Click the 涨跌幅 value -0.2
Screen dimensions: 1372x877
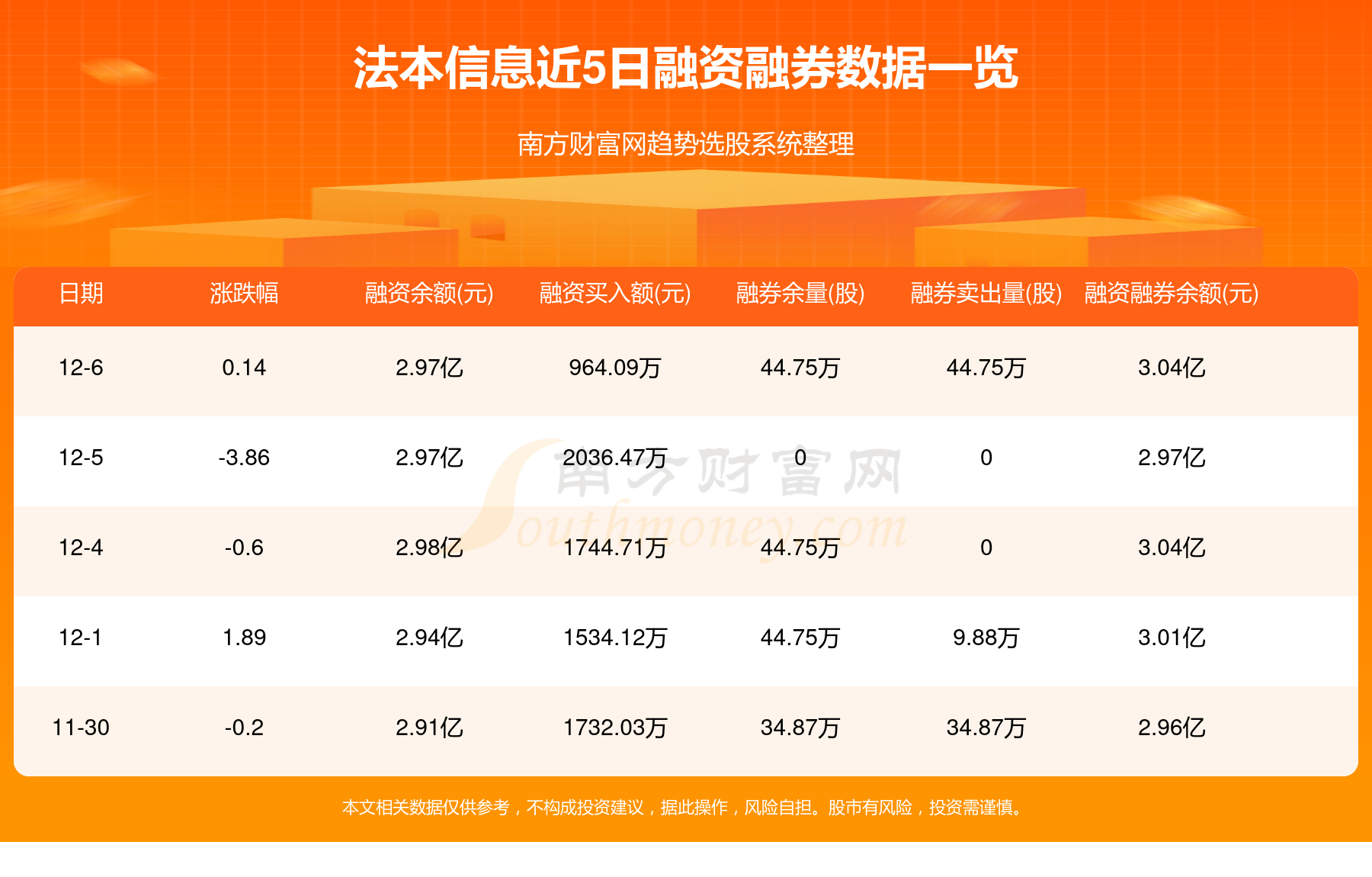coord(244,728)
